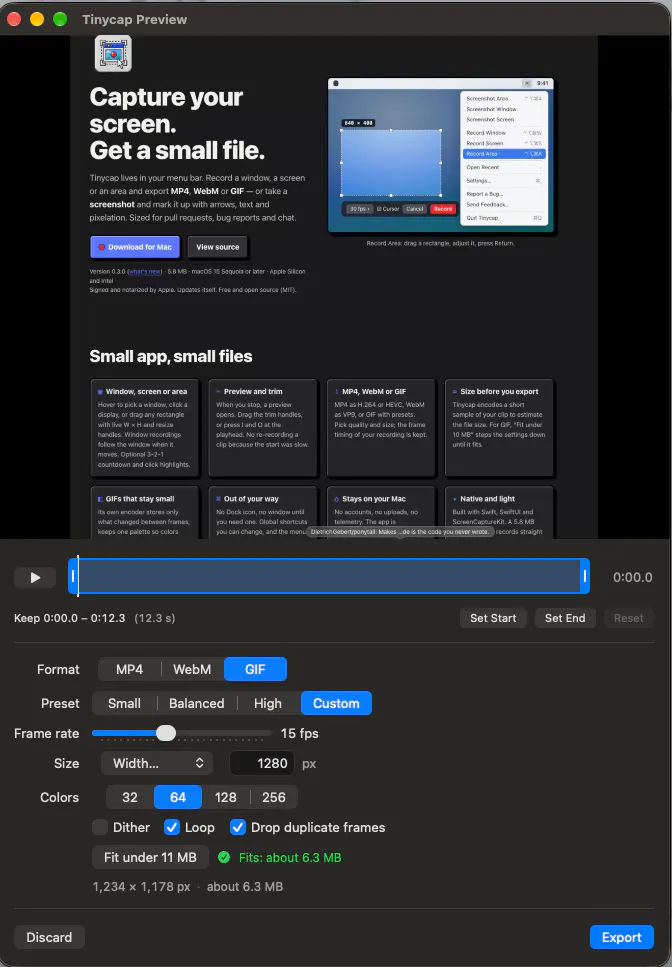Click the 'MP4, WebM or GIF' card icon
This screenshot has width=672, height=967.
pos(337,392)
